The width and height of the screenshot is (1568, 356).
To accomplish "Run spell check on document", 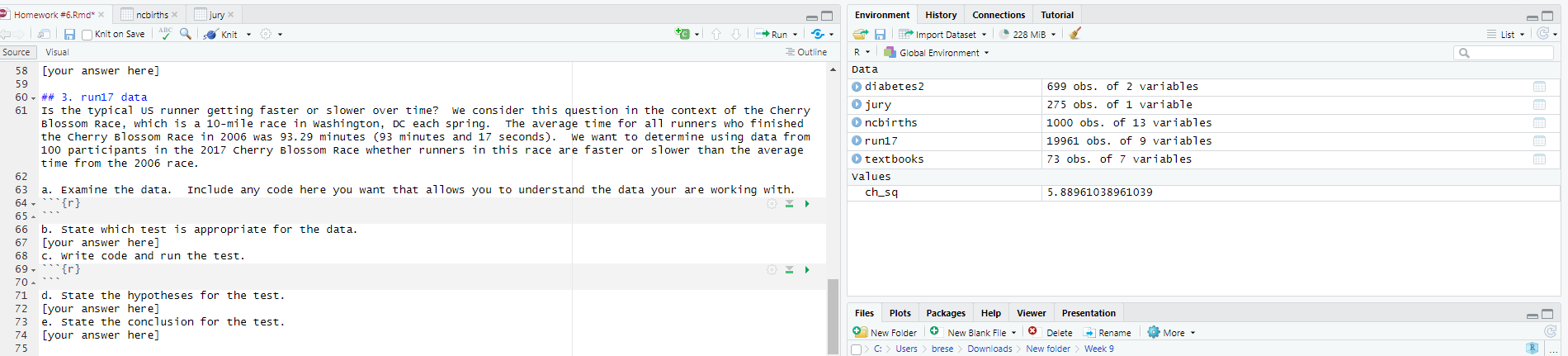I will tap(165, 34).
